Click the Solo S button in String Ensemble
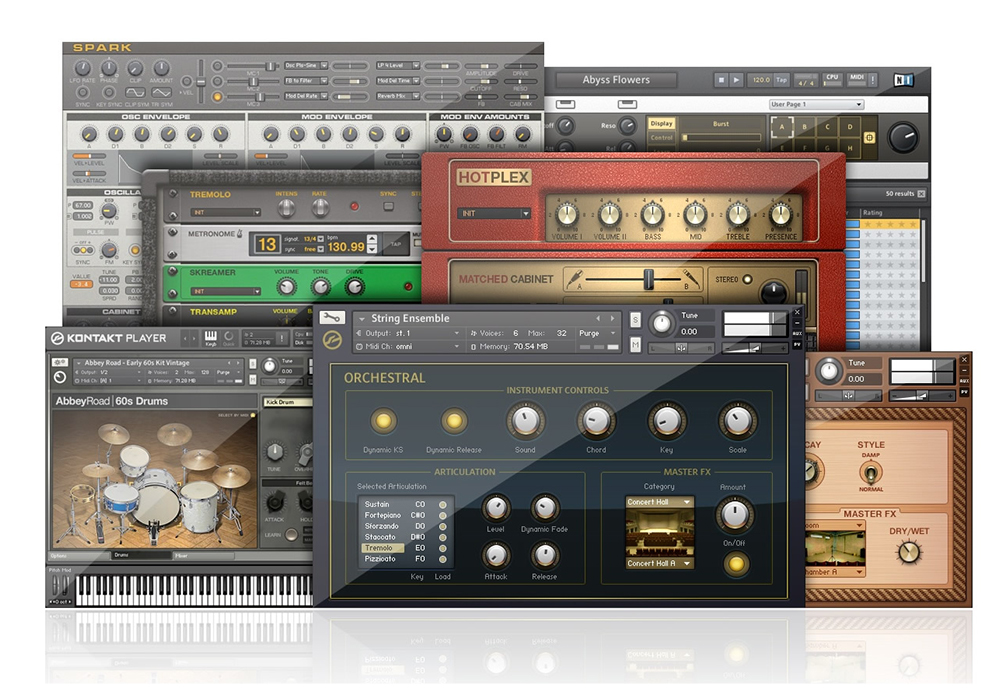 635,320
